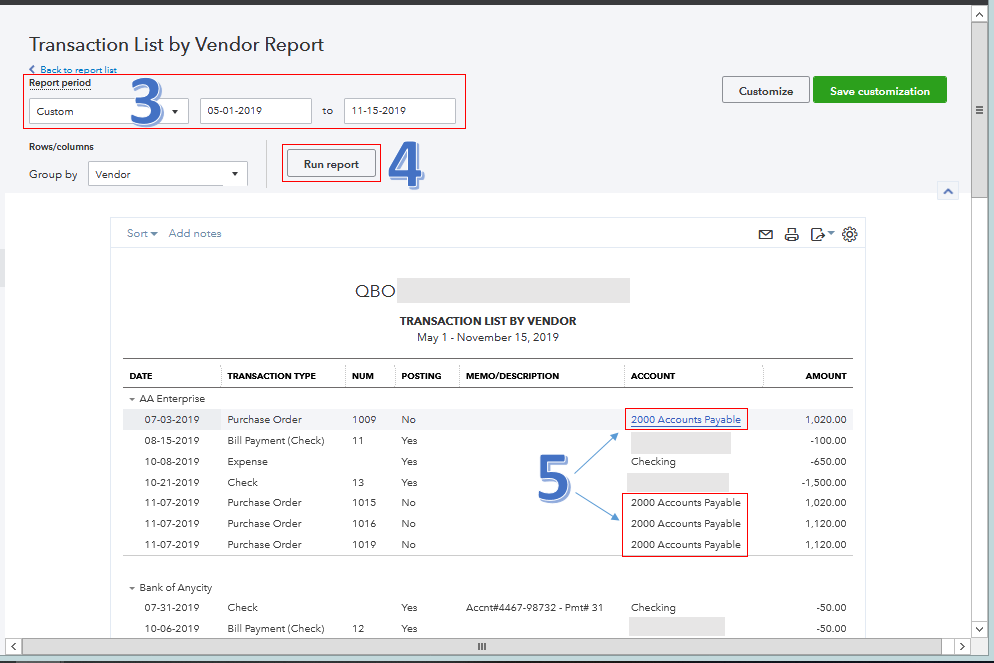This screenshot has height=663, width=994.
Task: Click the Run report button
Action: coord(330,162)
